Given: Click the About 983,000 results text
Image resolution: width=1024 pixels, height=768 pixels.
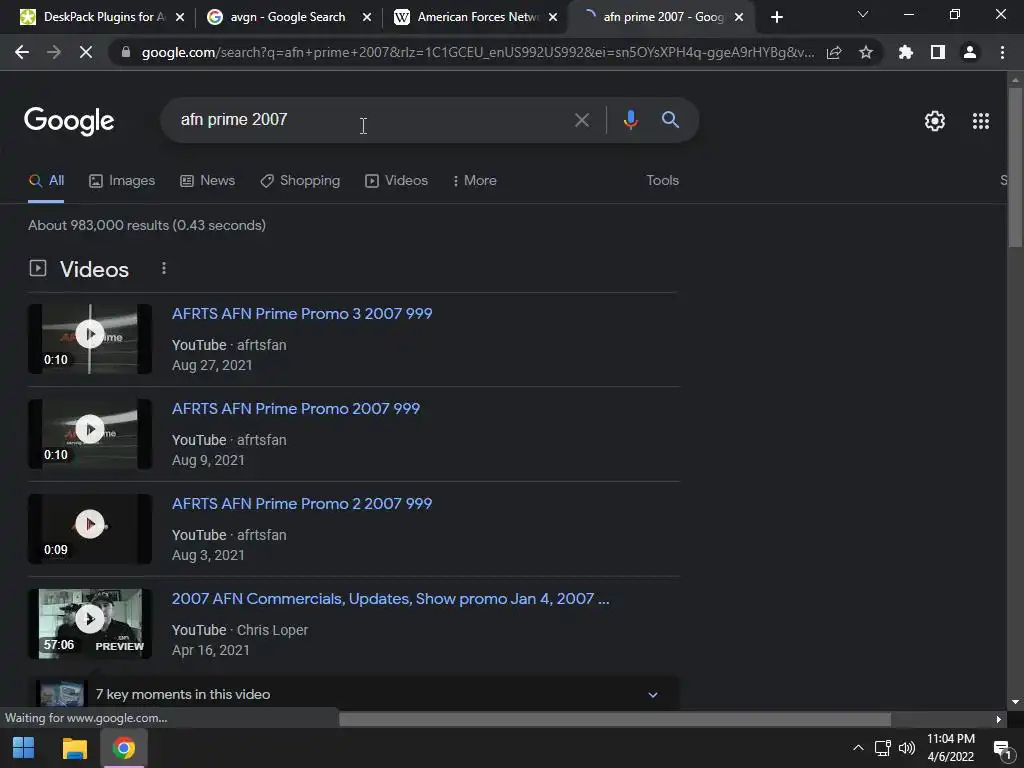Looking at the screenshot, I should 147,225.
